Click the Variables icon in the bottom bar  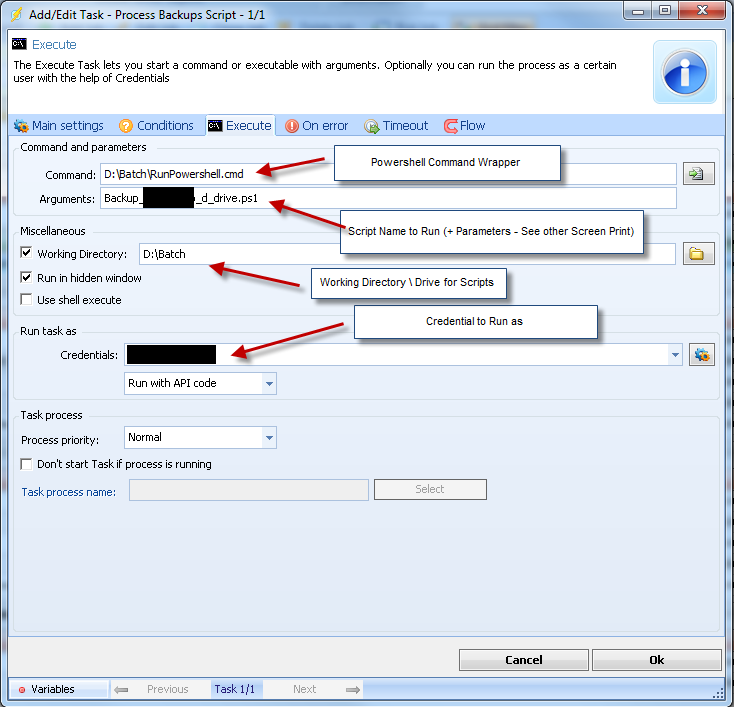coord(22,690)
